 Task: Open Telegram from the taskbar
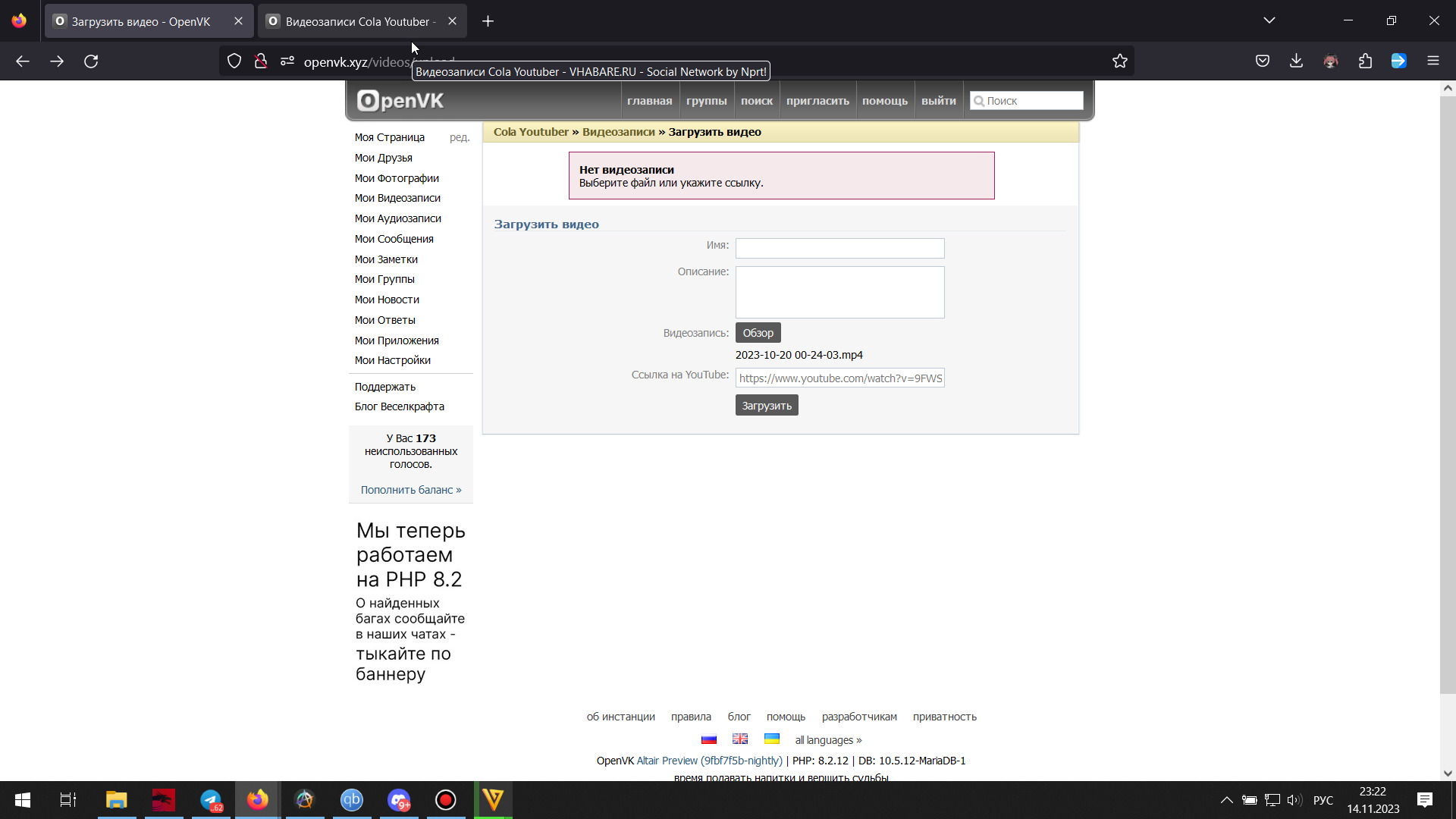(211, 800)
